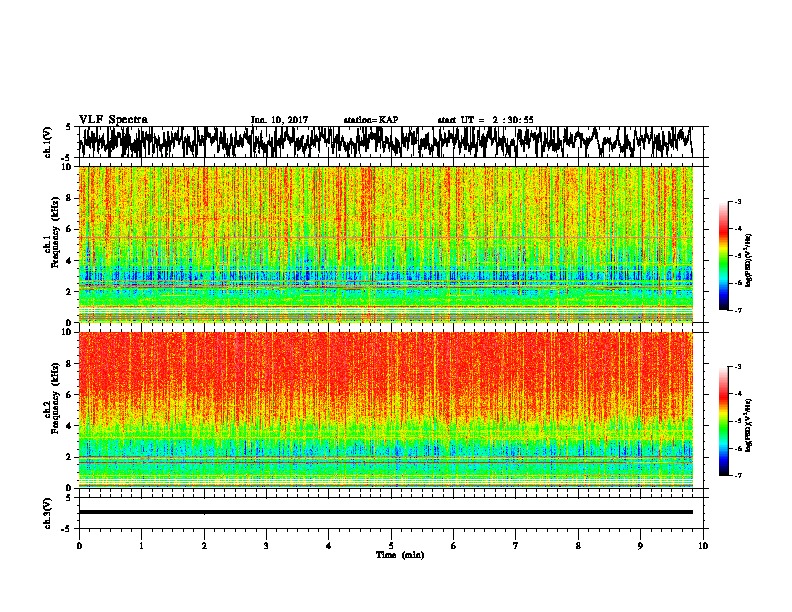Select the date label Jan. 10, 2017
Screen dimensions: 792x612
point(279,120)
